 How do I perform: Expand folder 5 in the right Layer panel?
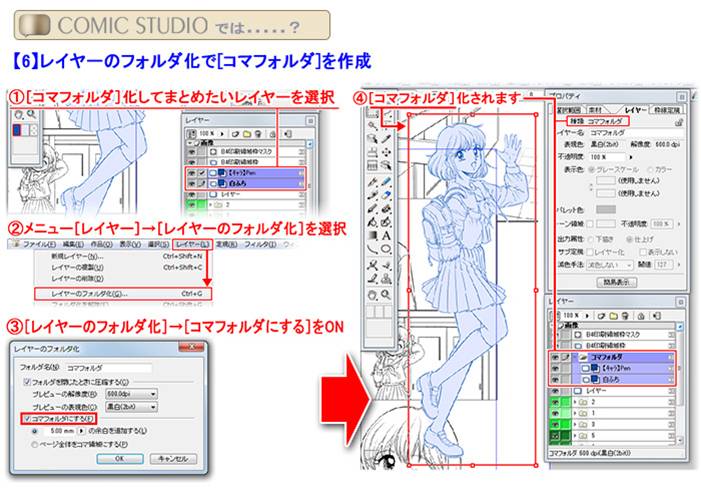pyautogui.click(x=575, y=435)
